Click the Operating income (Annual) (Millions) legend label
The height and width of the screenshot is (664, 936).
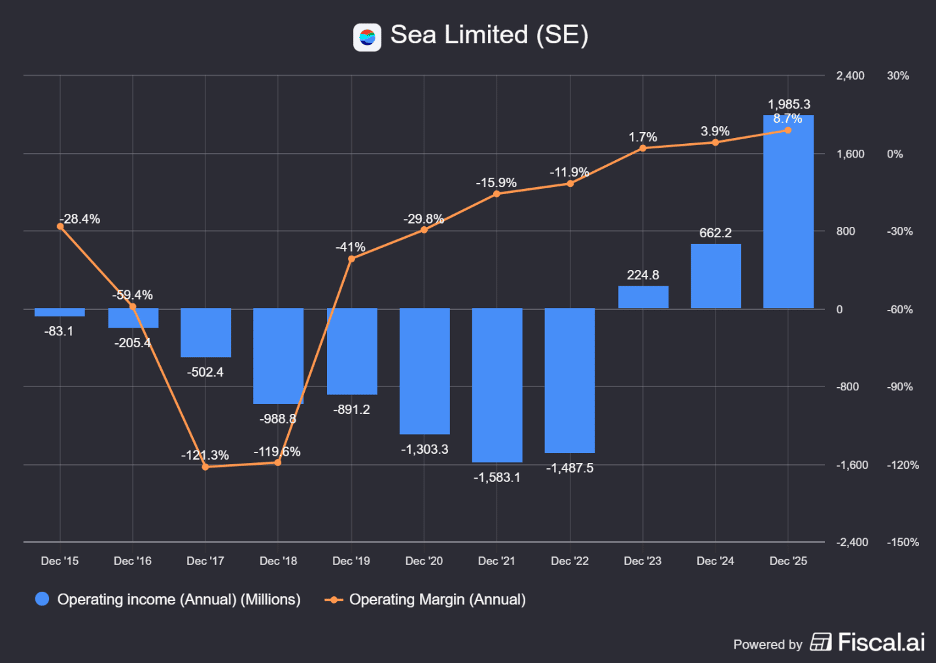[178, 600]
